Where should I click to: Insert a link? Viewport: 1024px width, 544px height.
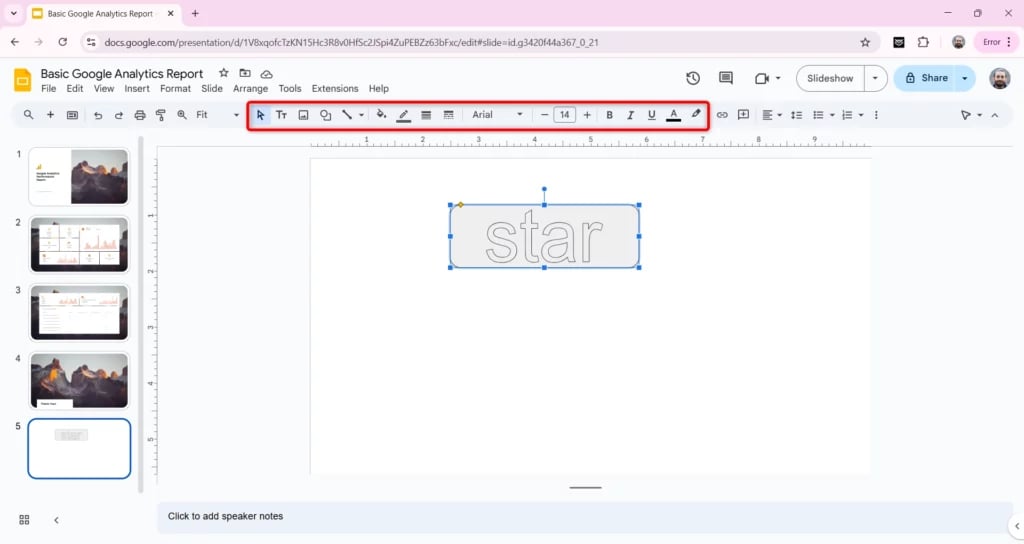[x=722, y=115]
